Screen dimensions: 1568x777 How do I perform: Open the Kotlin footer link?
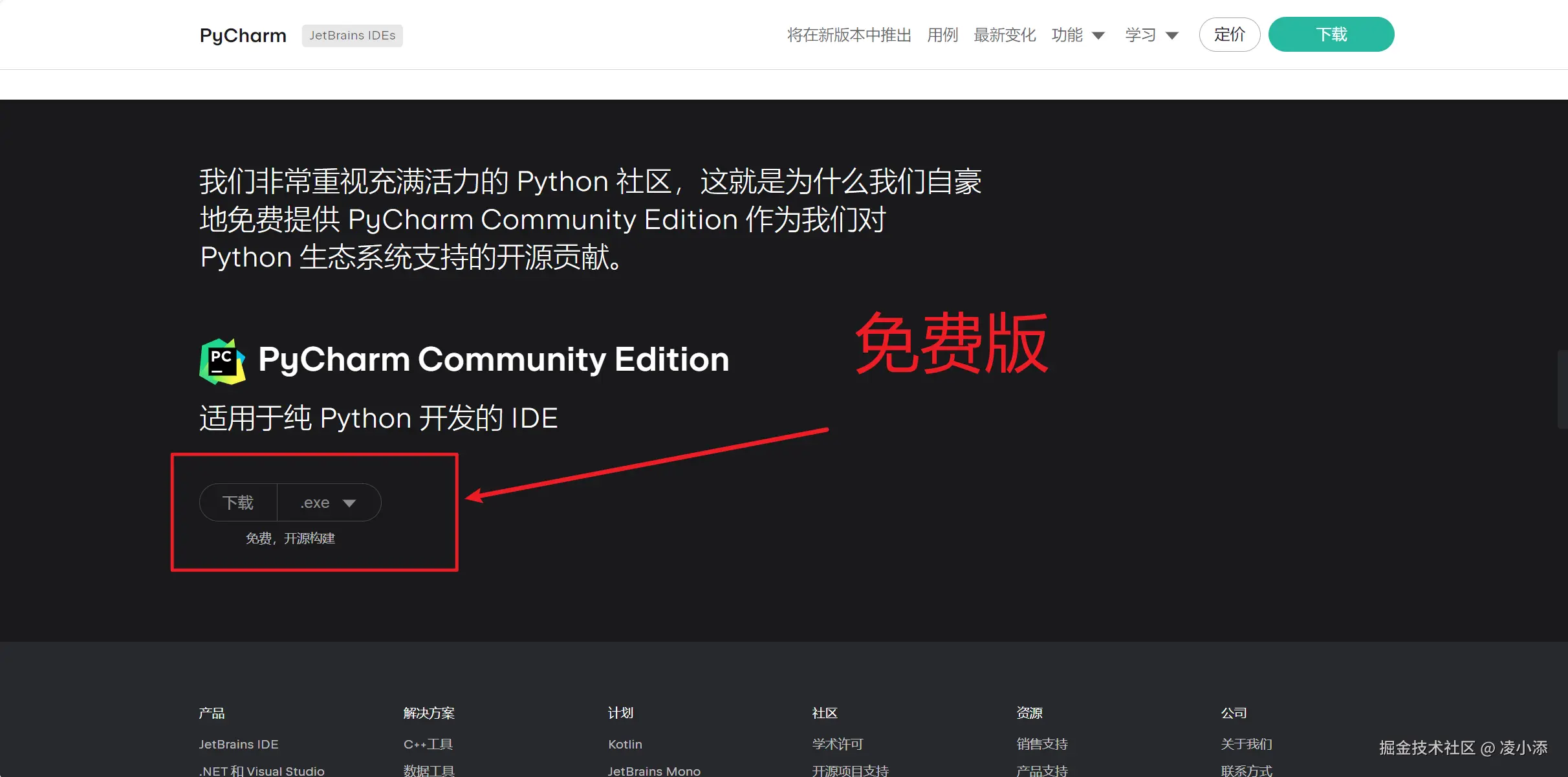point(625,744)
